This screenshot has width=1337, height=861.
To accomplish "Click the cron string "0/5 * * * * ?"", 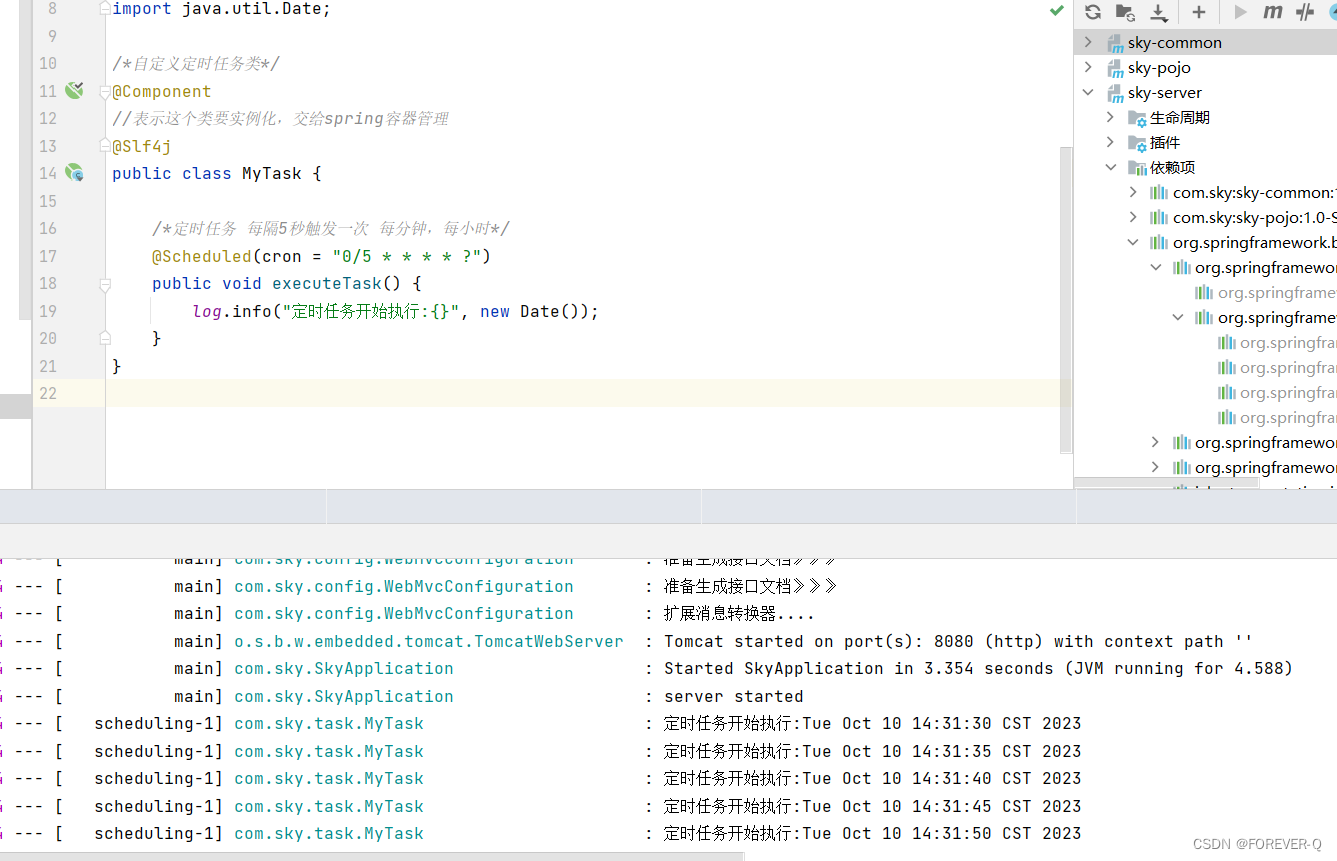I will point(407,256).
